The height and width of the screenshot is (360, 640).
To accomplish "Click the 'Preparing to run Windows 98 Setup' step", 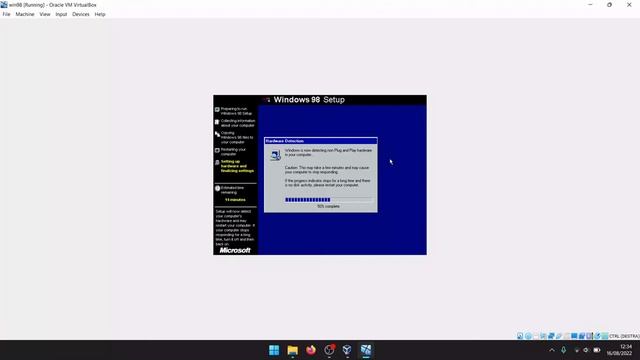I will tap(233, 111).
